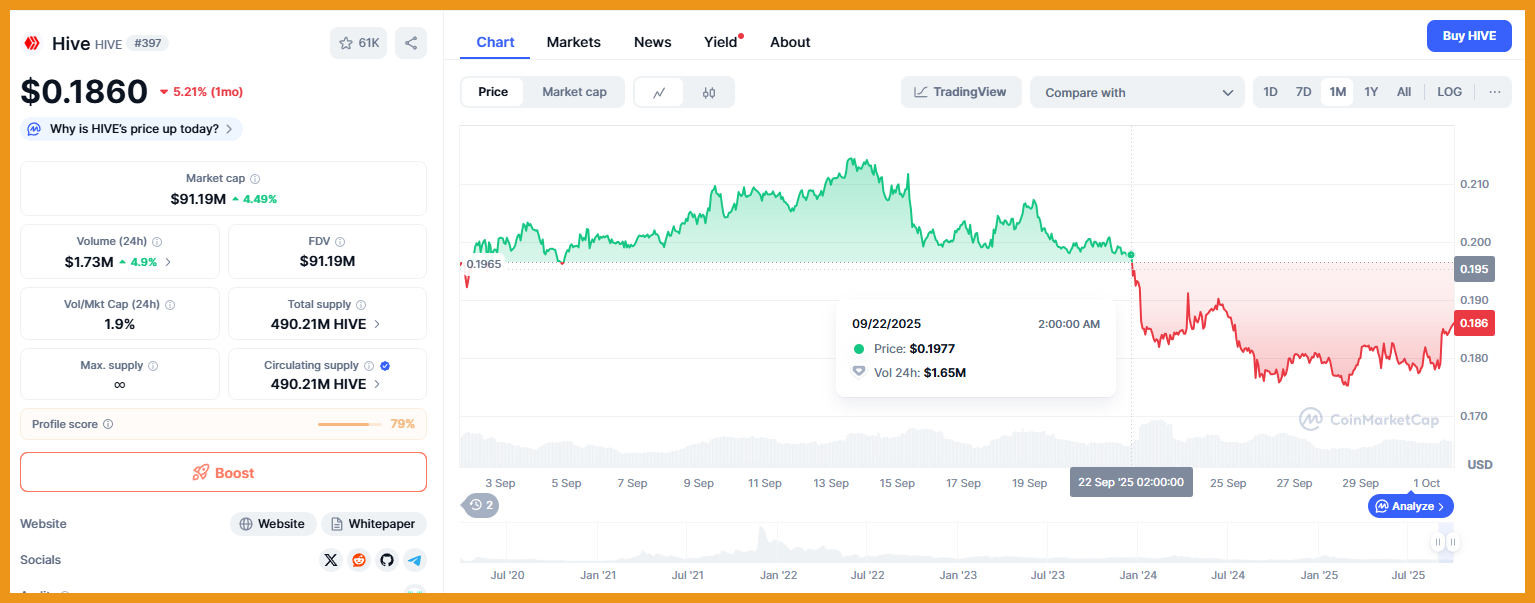The width and height of the screenshot is (1535, 603).
Task: Open the Telegram social icon
Action: point(415,560)
